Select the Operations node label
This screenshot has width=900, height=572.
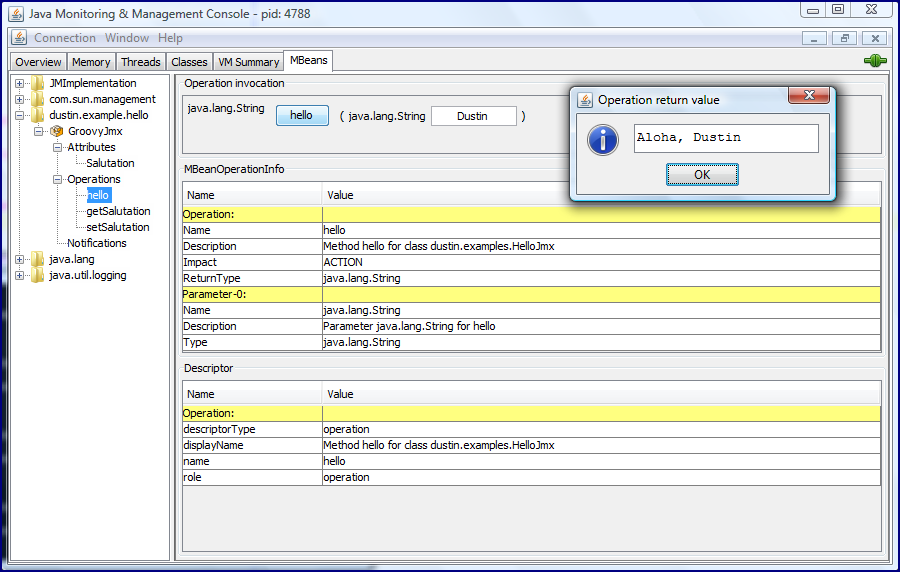point(94,180)
